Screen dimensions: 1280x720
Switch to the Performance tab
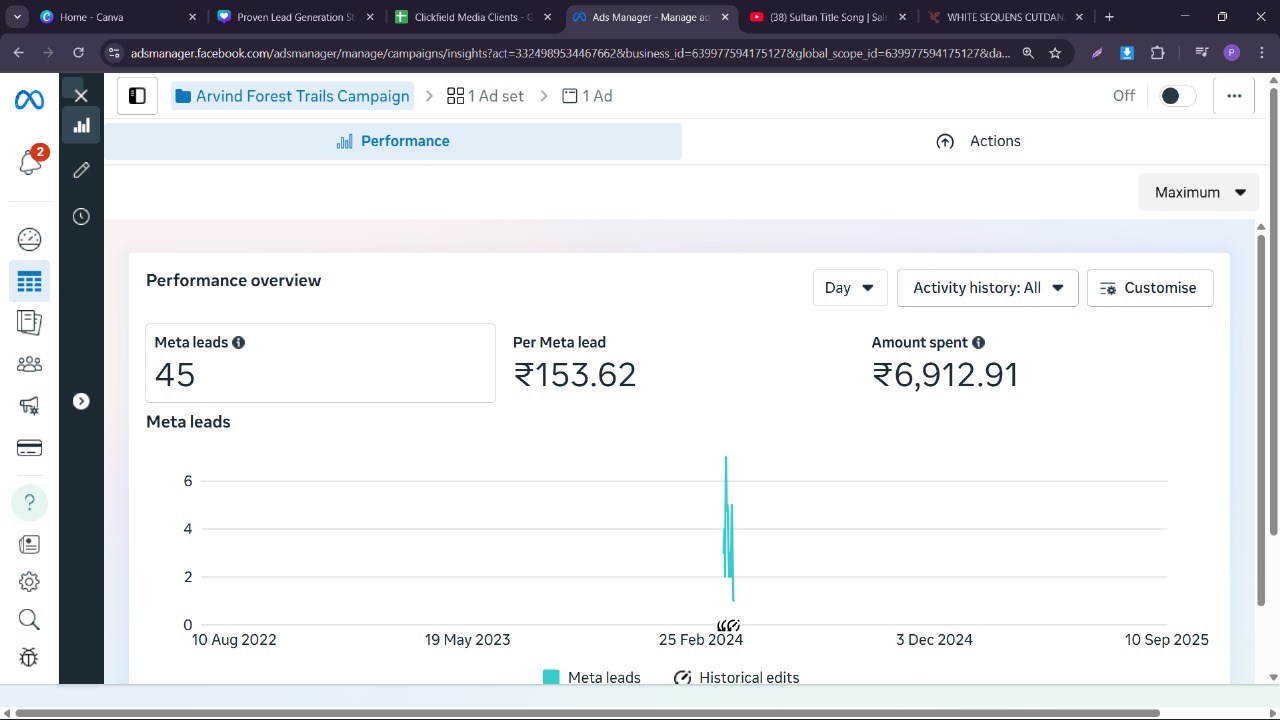(x=393, y=141)
